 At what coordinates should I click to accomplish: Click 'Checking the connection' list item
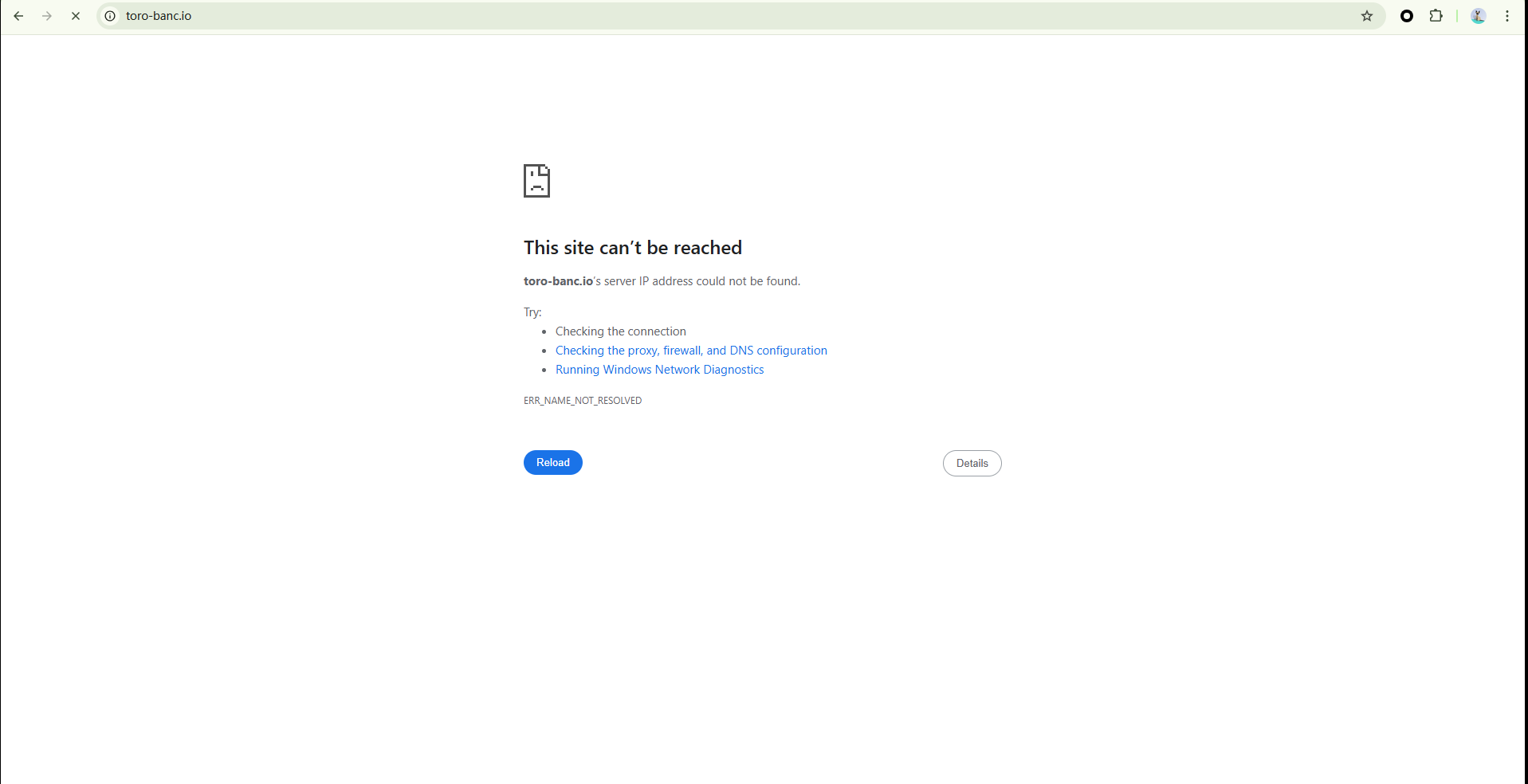[x=620, y=331]
